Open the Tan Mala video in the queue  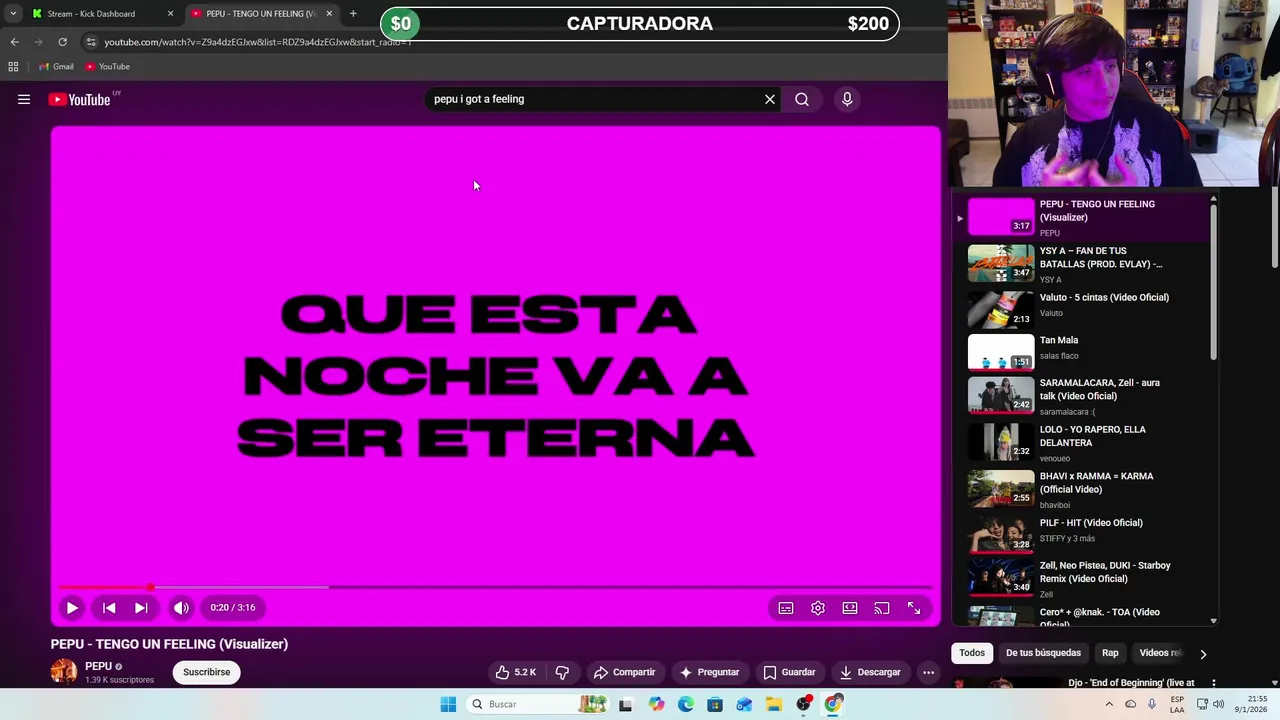(1080, 351)
